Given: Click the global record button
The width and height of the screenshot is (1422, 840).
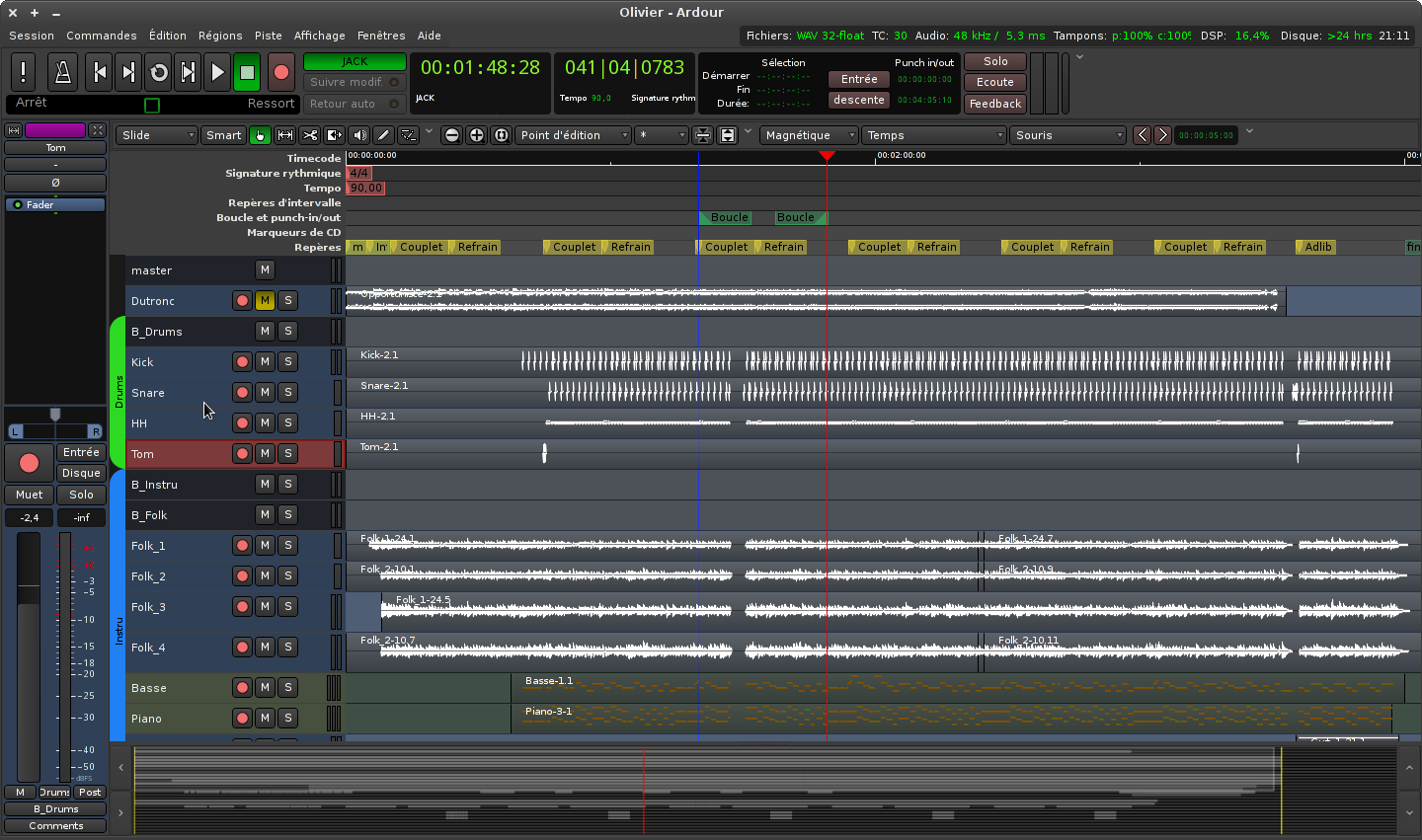Looking at the screenshot, I should click(281, 72).
